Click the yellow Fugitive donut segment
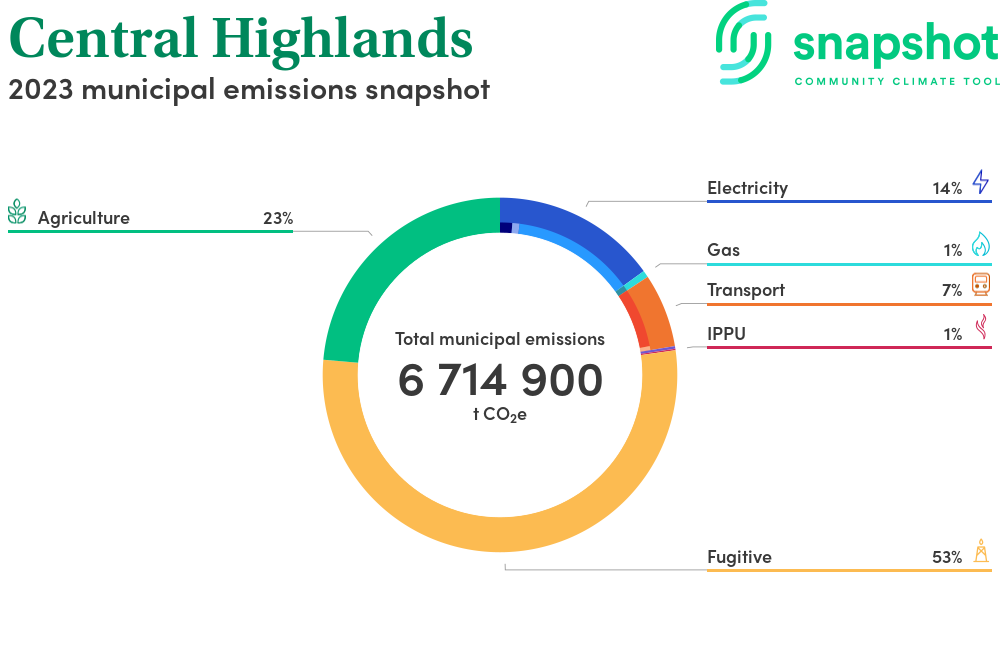Screen dimensions: 1000x670 tap(500, 530)
